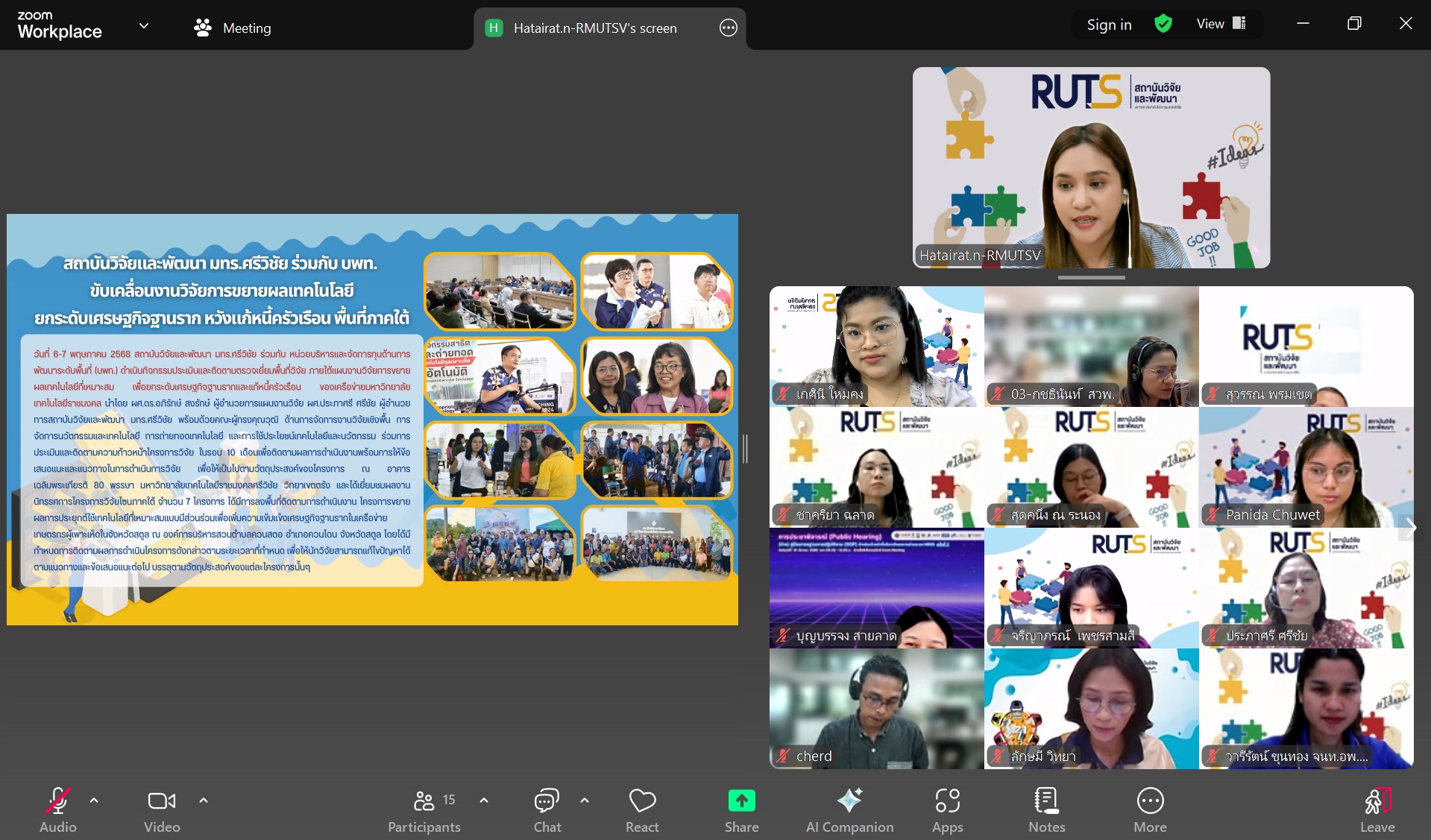This screenshot has width=1431, height=840.
Task: Expand the chat options arrow
Action: coord(585,800)
